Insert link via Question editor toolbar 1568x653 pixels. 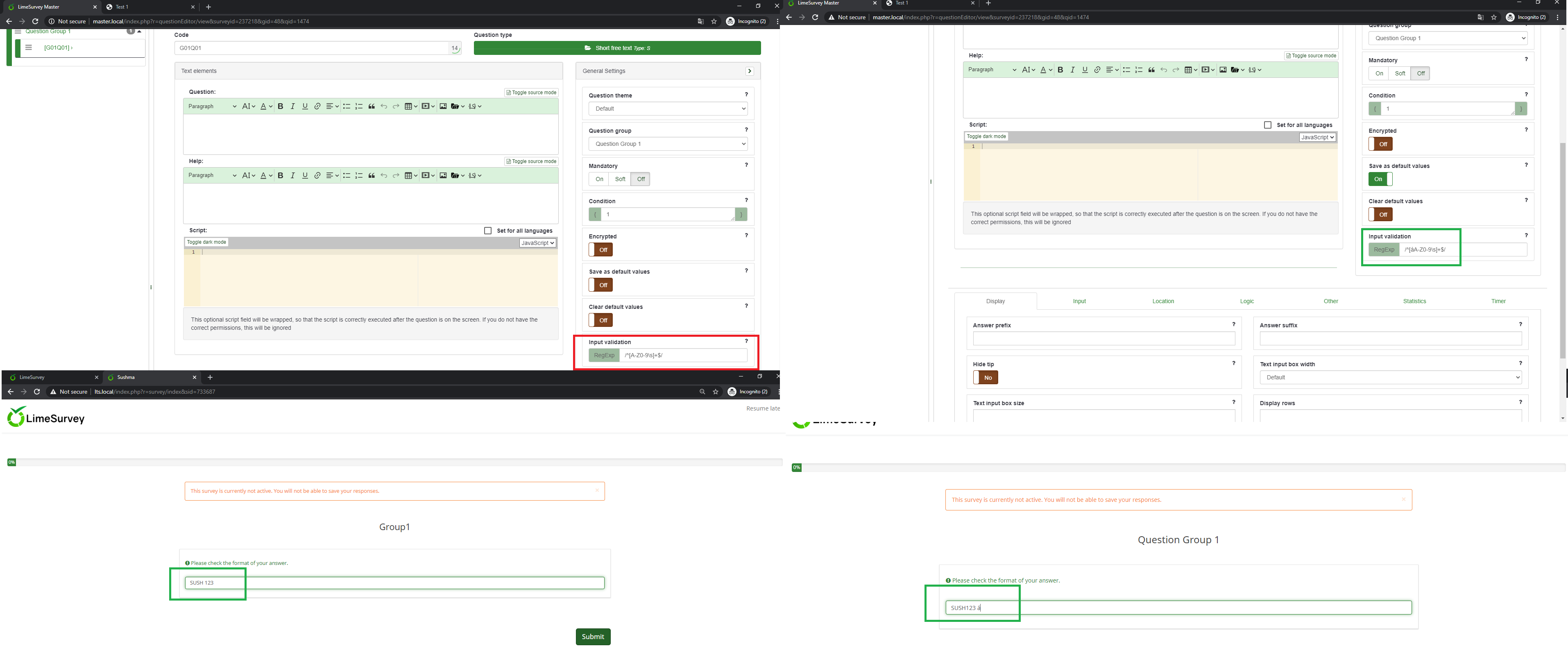click(317, 107)
